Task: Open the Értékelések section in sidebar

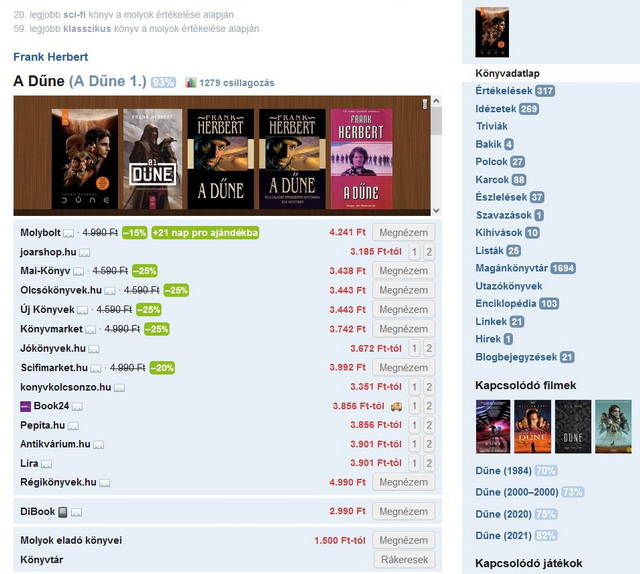Action: (504, 91)
